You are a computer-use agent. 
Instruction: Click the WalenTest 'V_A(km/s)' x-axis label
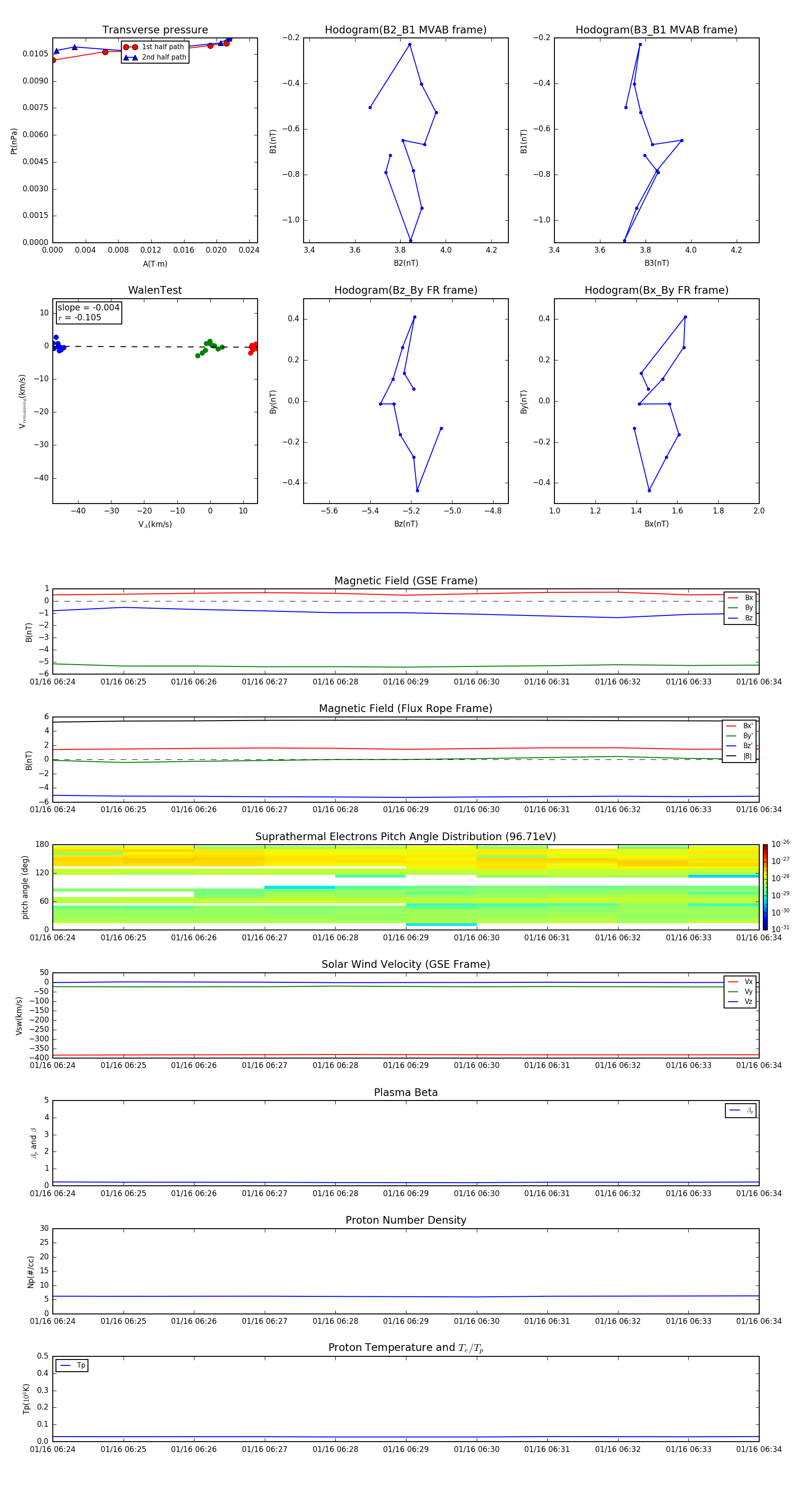[x=155, y=525]
